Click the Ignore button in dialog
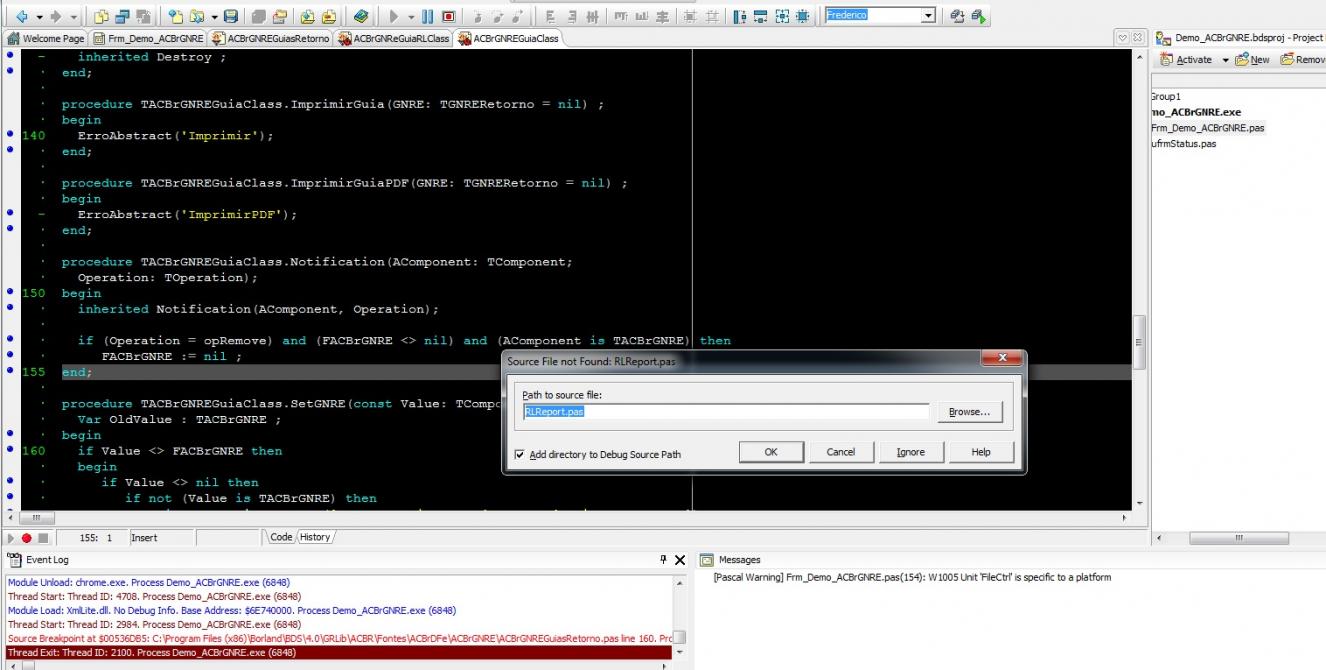 911,452
